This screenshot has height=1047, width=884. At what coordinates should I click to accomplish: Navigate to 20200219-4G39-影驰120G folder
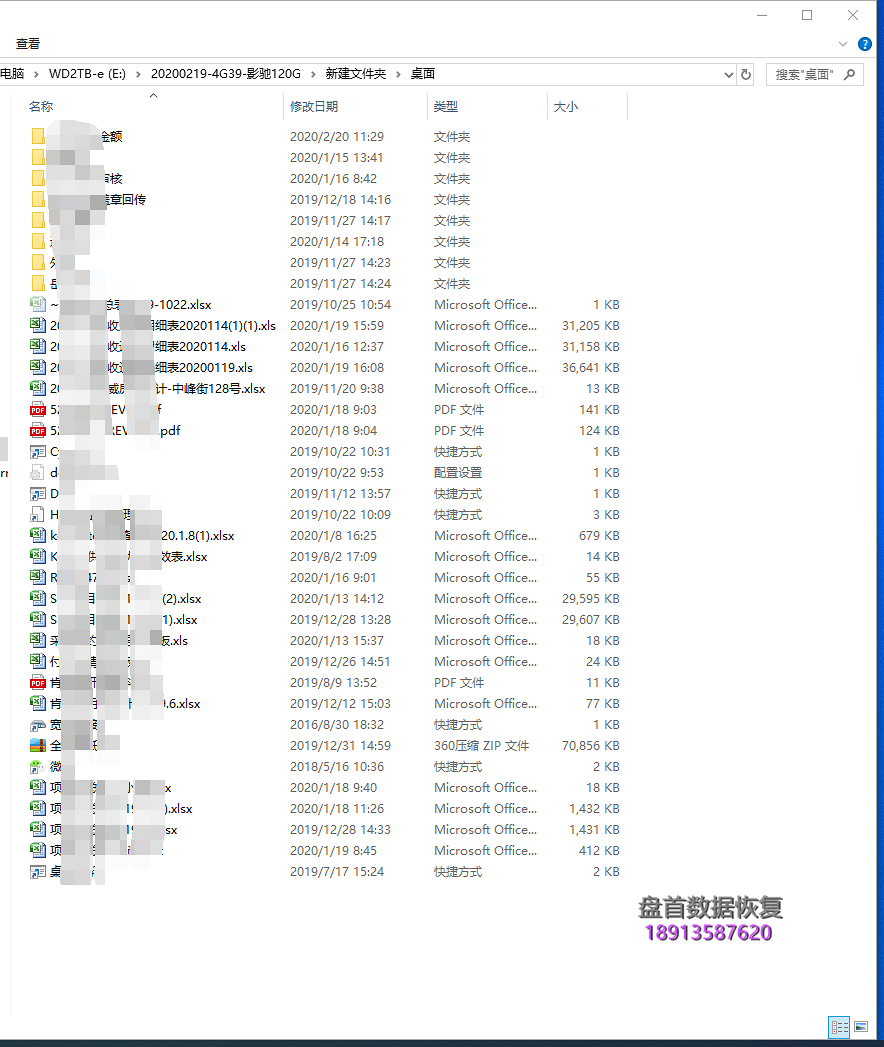226,74
